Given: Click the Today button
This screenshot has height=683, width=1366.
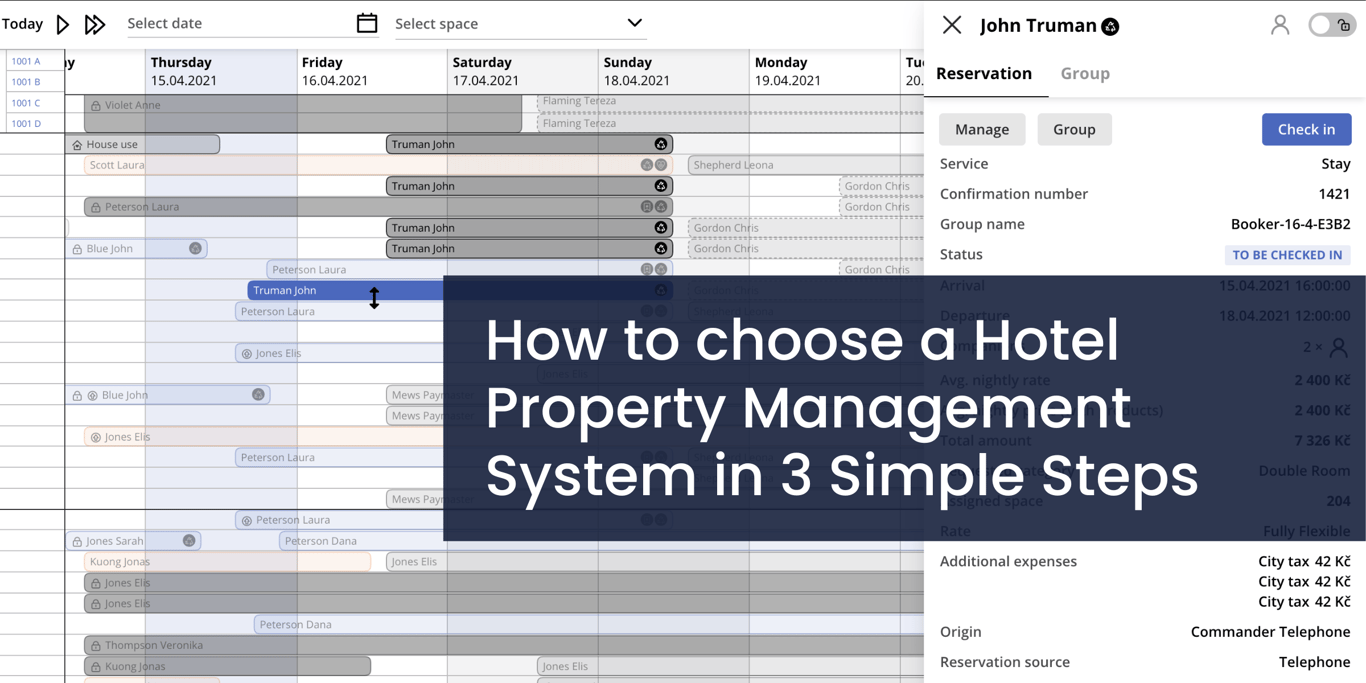Looking at the screenshot, I should 23,23.
